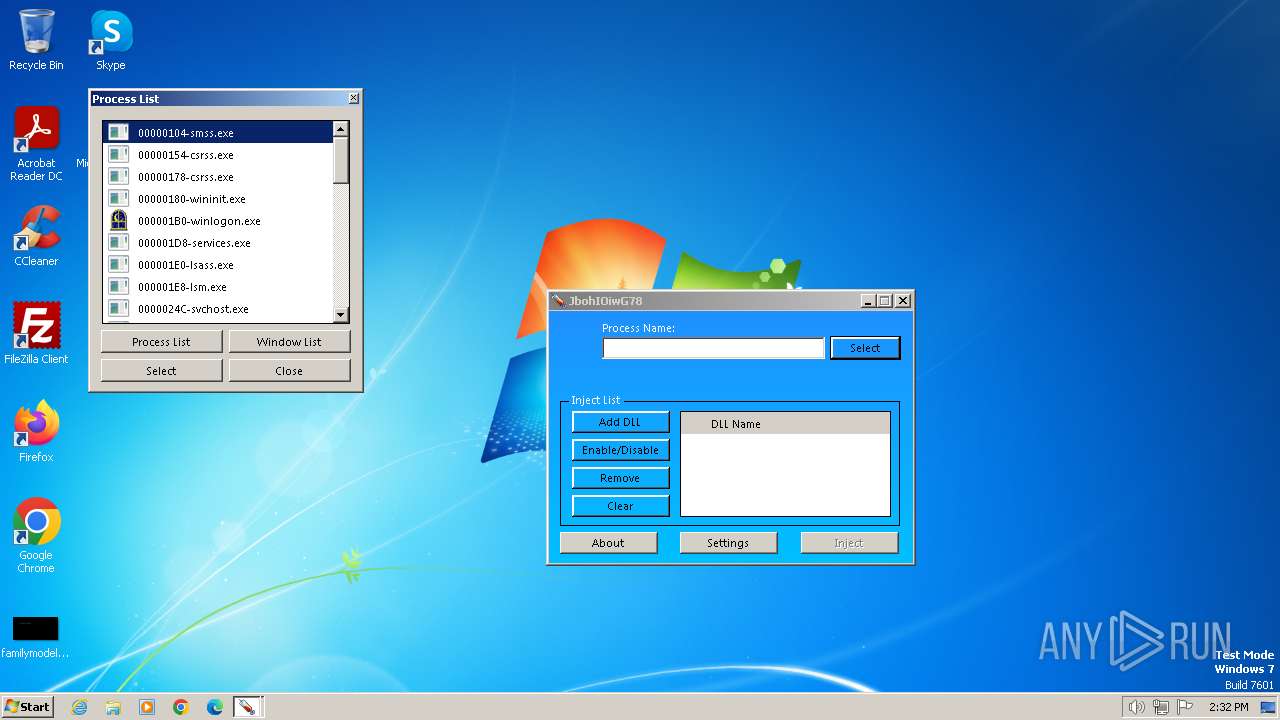Open the Start menu

27,706
